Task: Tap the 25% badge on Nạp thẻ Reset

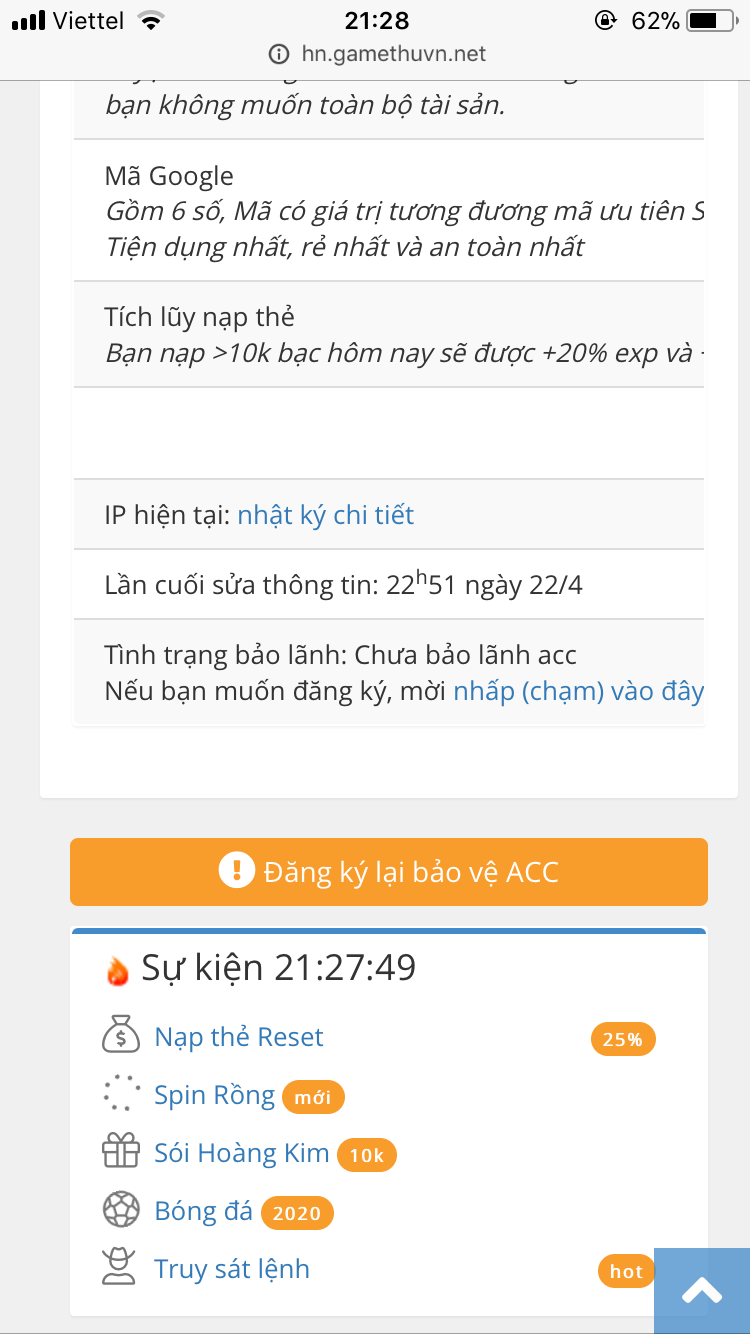Action: click(622, 1040)
